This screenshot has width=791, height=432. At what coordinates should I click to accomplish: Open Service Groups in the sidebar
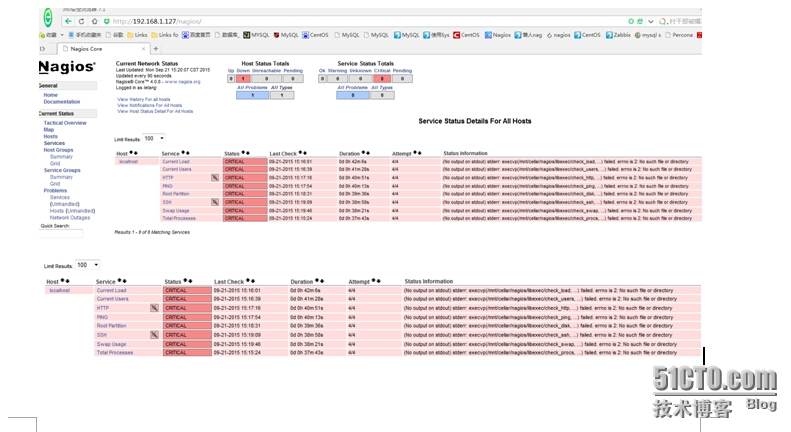[x=62, y=170]
